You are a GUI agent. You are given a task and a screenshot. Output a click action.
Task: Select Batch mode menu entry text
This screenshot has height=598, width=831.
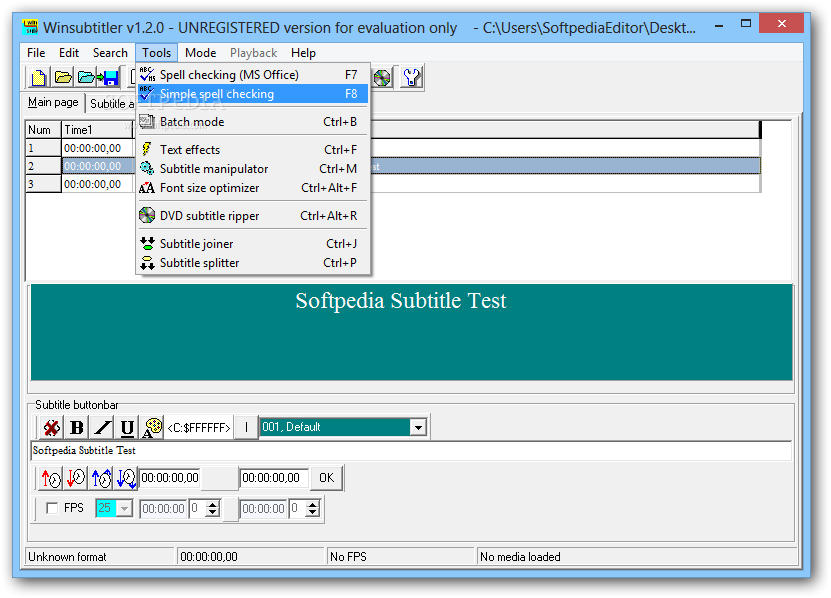(x=192, y=122)
